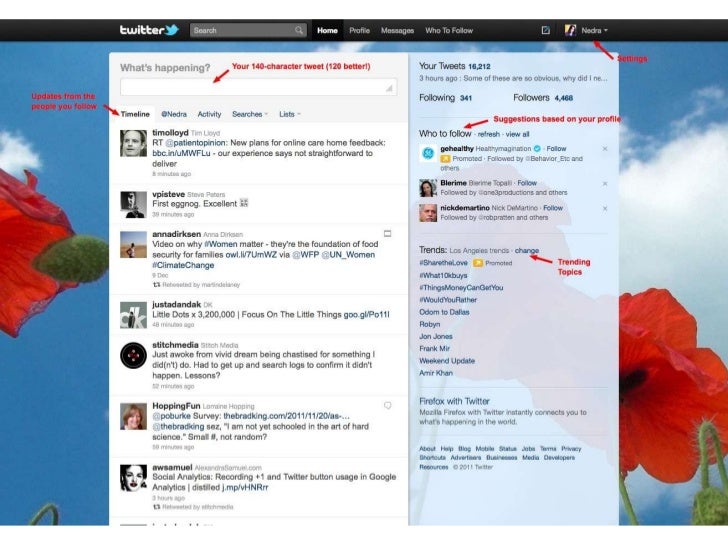Open the Weekend Update trend
This screenshot has height=546, width=728.
click(447, 361)
